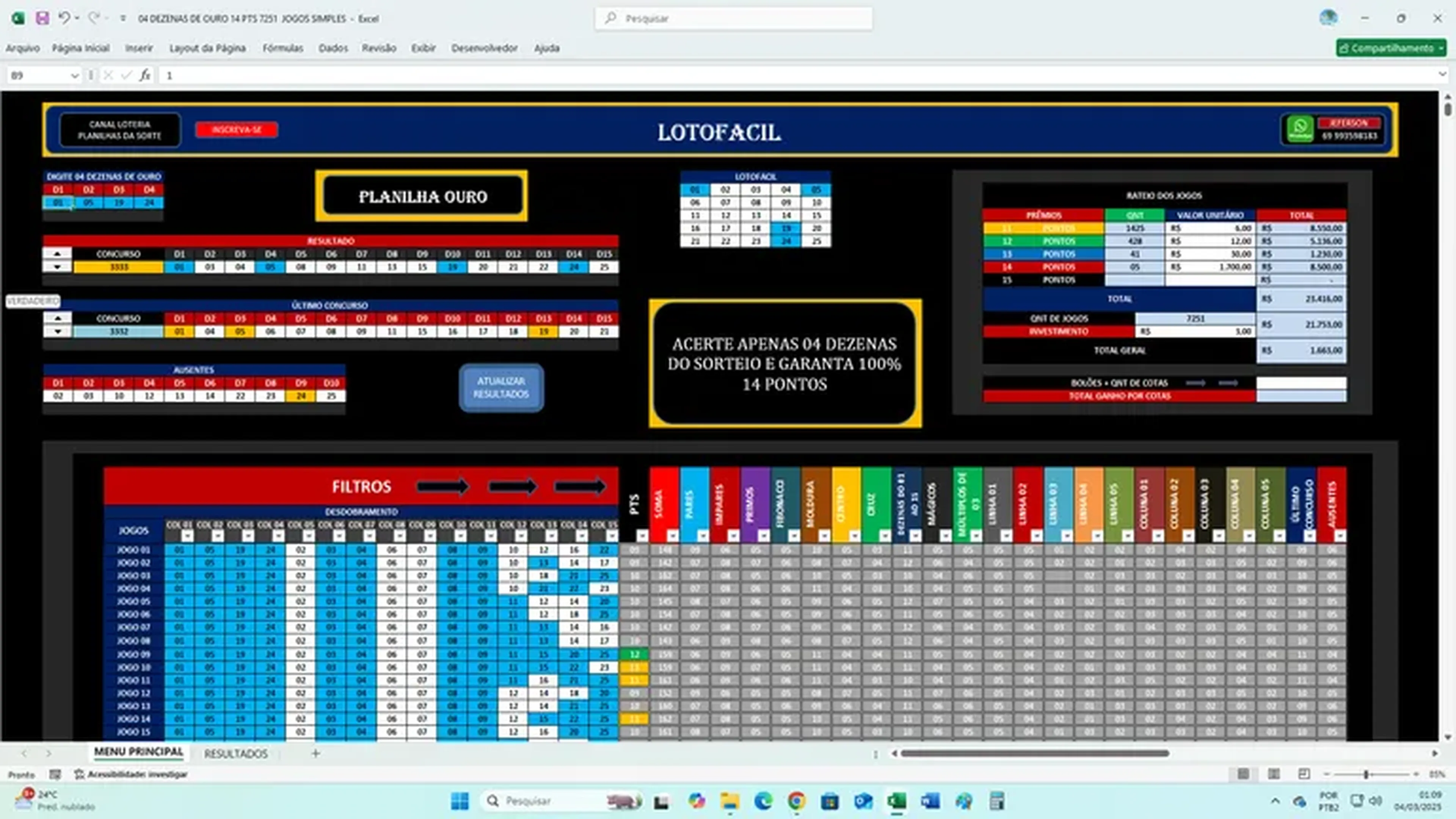
Task: Open Copilot icon in taskbar
Action: click(697, 801)
